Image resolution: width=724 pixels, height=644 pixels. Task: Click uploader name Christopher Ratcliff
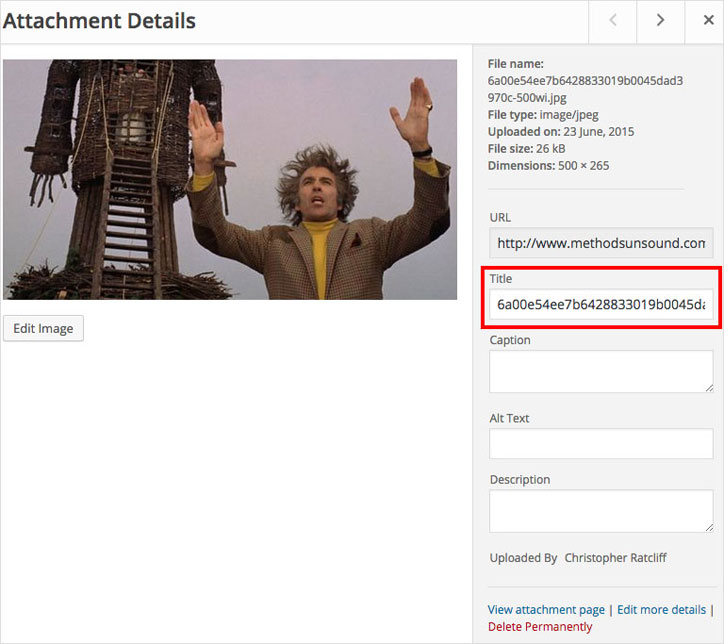pyautogui.click(x=615, y=558)
